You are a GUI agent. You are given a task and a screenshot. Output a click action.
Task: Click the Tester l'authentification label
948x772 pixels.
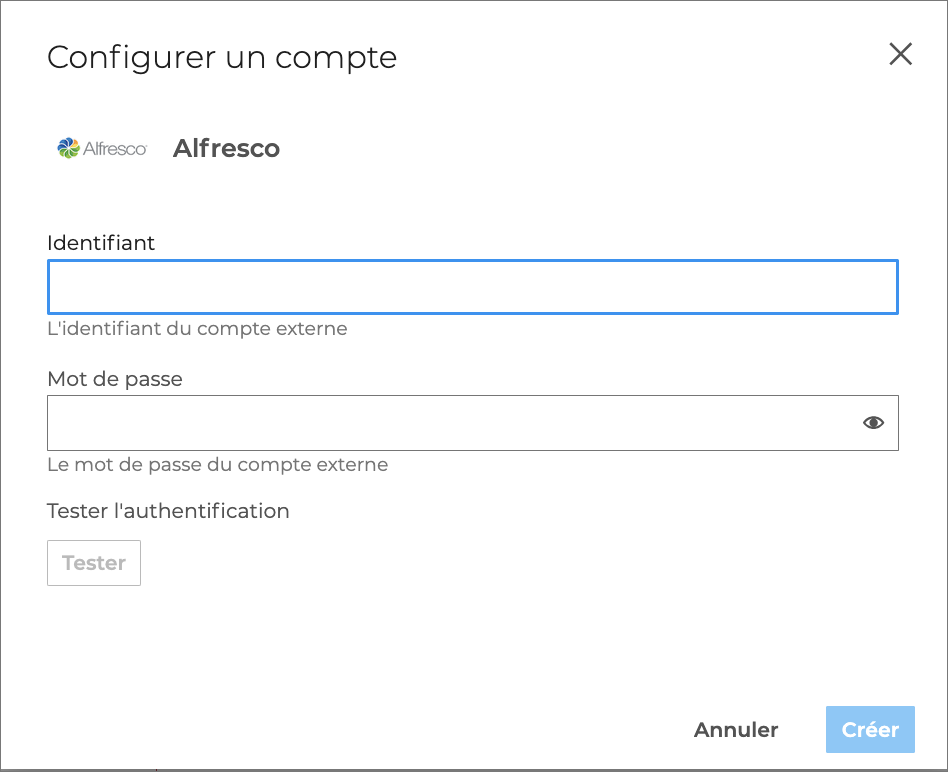coord(168,511)
